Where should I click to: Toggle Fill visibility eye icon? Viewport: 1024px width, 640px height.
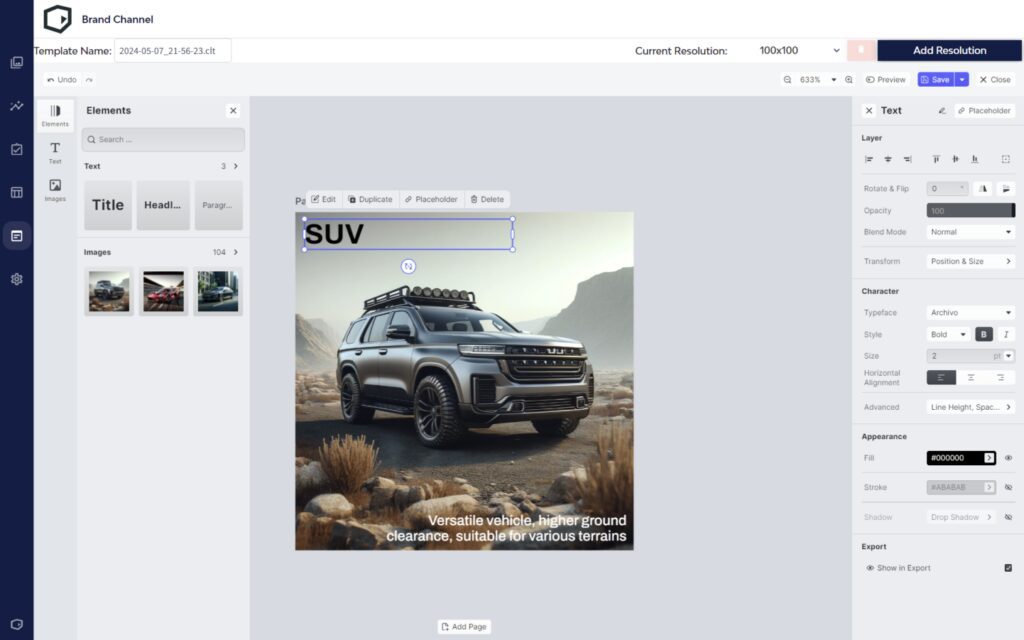1008,458
